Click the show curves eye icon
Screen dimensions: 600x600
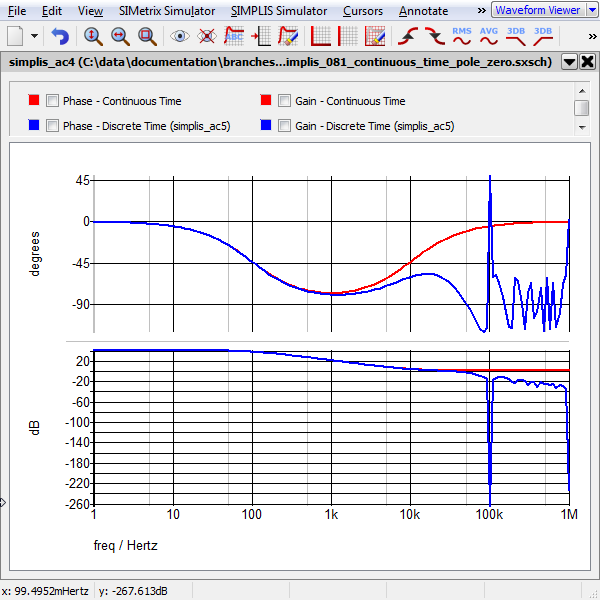[x=181, y=36]
